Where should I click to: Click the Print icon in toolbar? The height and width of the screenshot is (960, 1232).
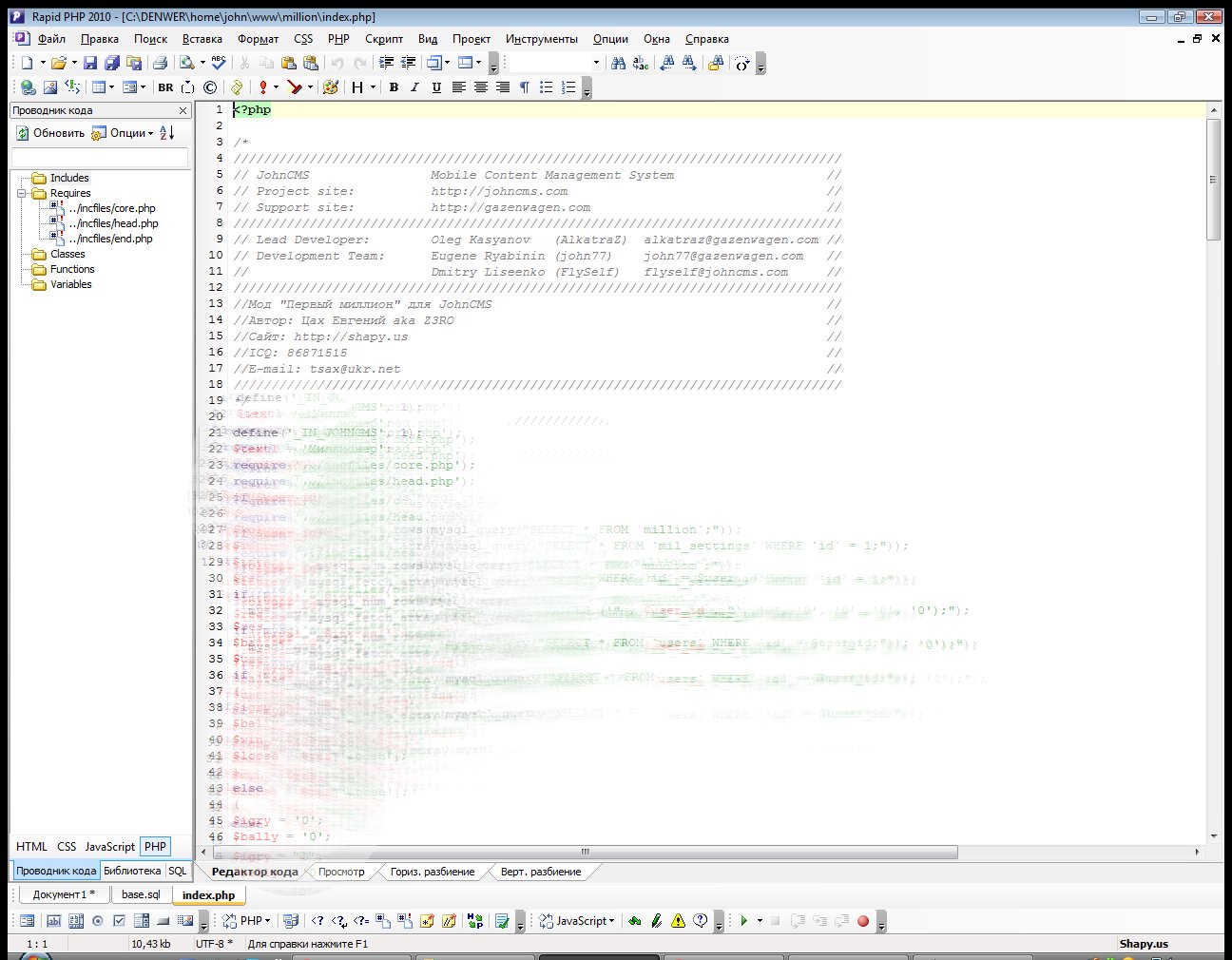[x=161, y=63]
